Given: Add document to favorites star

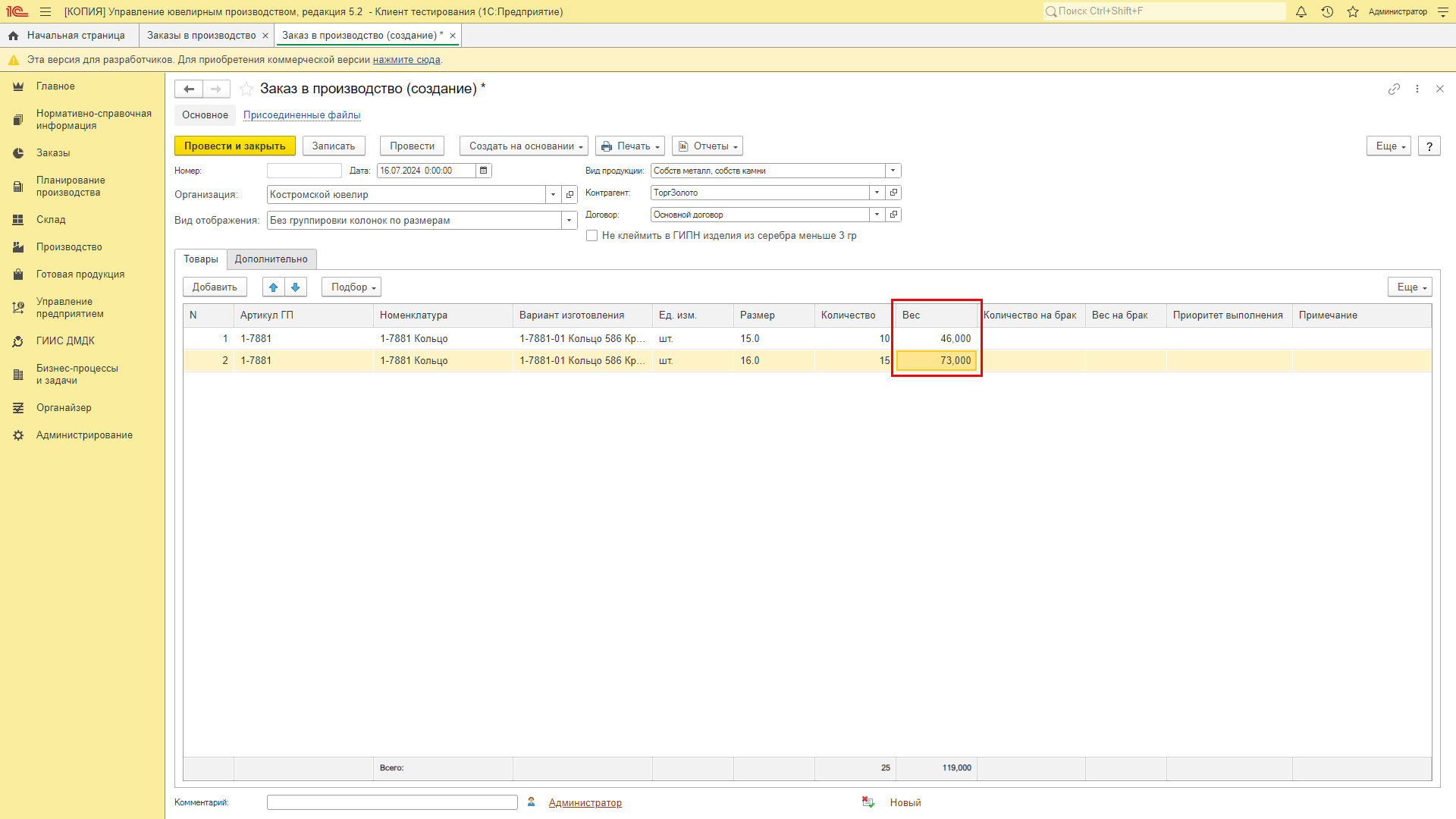Looking at the screenshot, I should (x=246, y=89).
